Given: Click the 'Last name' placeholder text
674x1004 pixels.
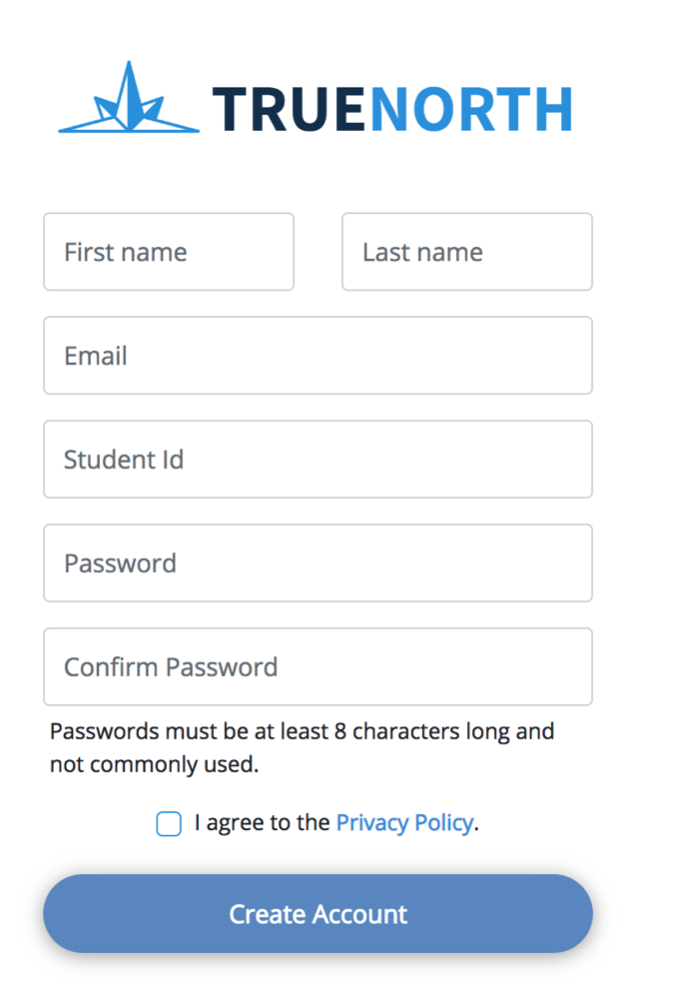Looking at the screenshot, I should [x=422, y=252].
